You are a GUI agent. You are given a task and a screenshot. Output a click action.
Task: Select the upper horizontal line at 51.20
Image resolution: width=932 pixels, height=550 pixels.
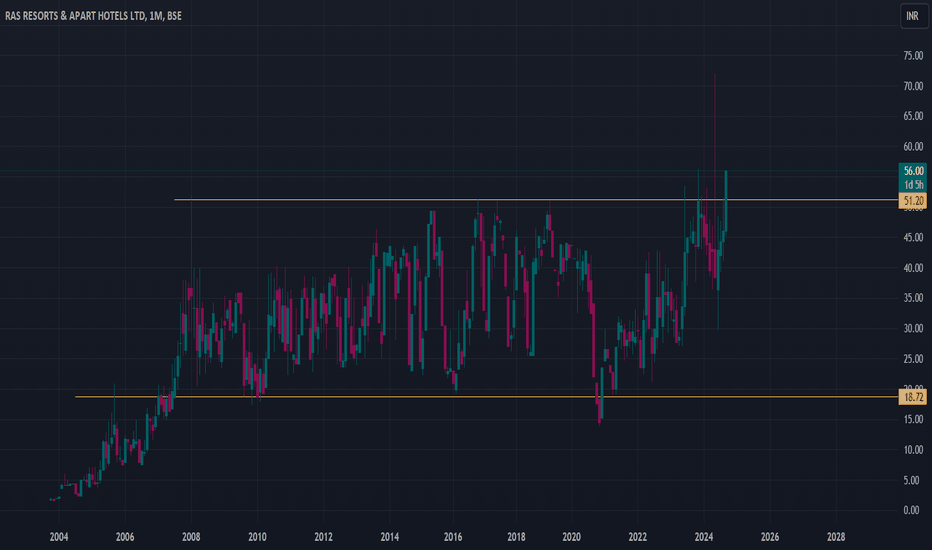(x=535, y=200)
